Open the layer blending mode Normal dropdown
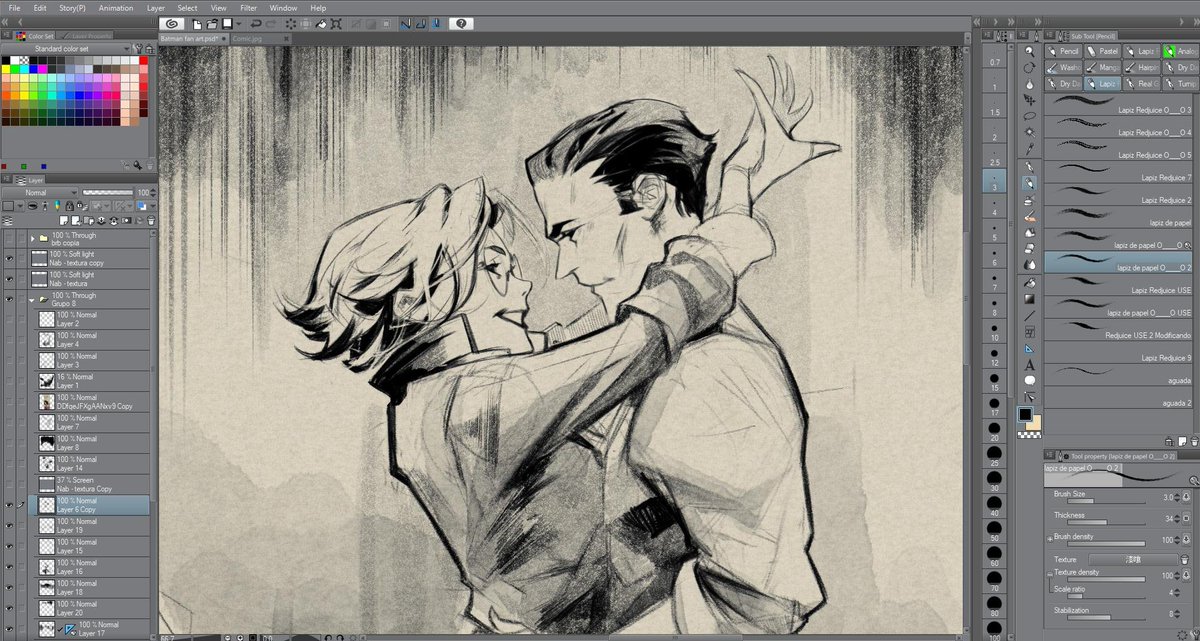The height and width of the screenshot is (641, 1200). [42, 192]
